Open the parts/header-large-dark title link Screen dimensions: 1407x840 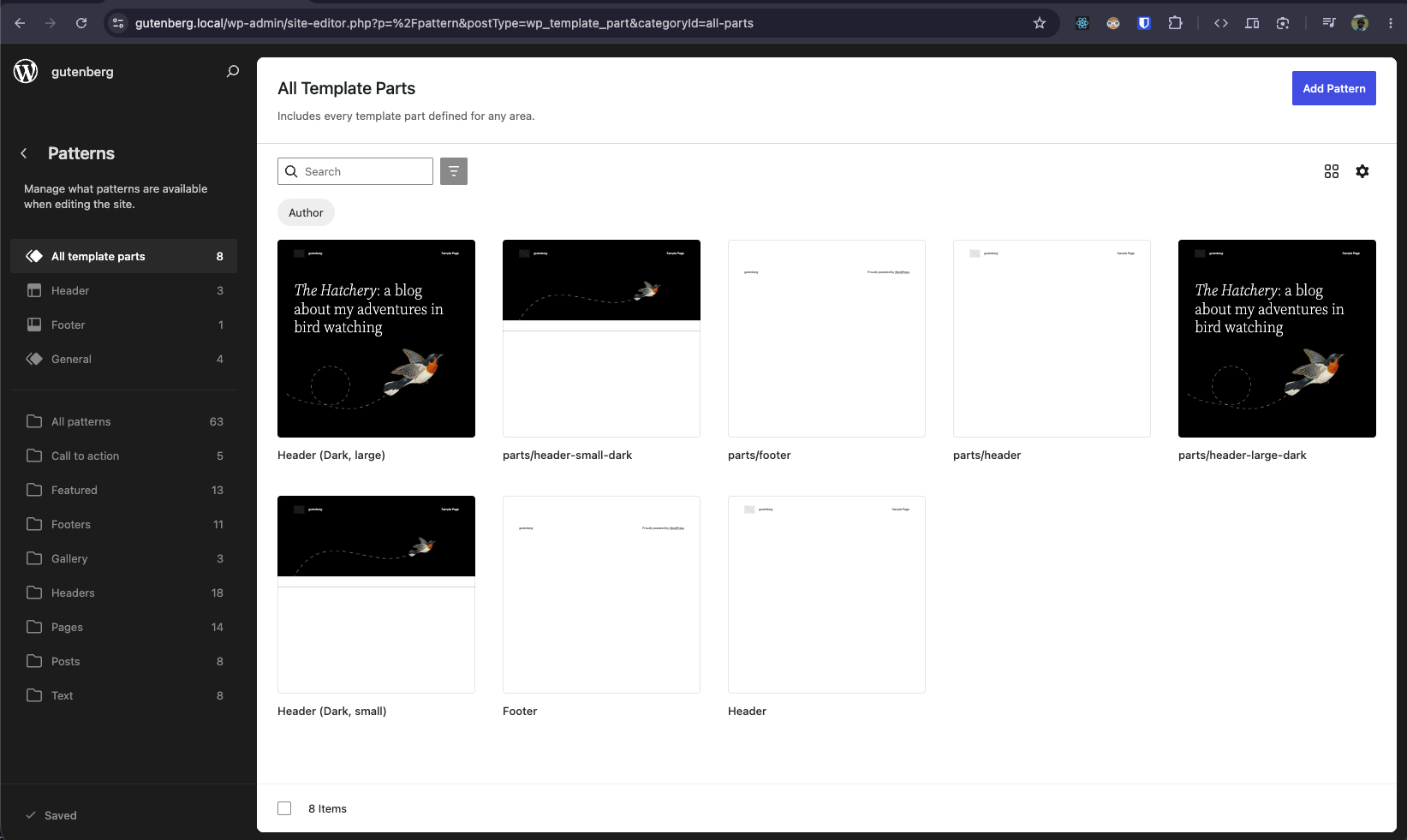(1243, 455)
